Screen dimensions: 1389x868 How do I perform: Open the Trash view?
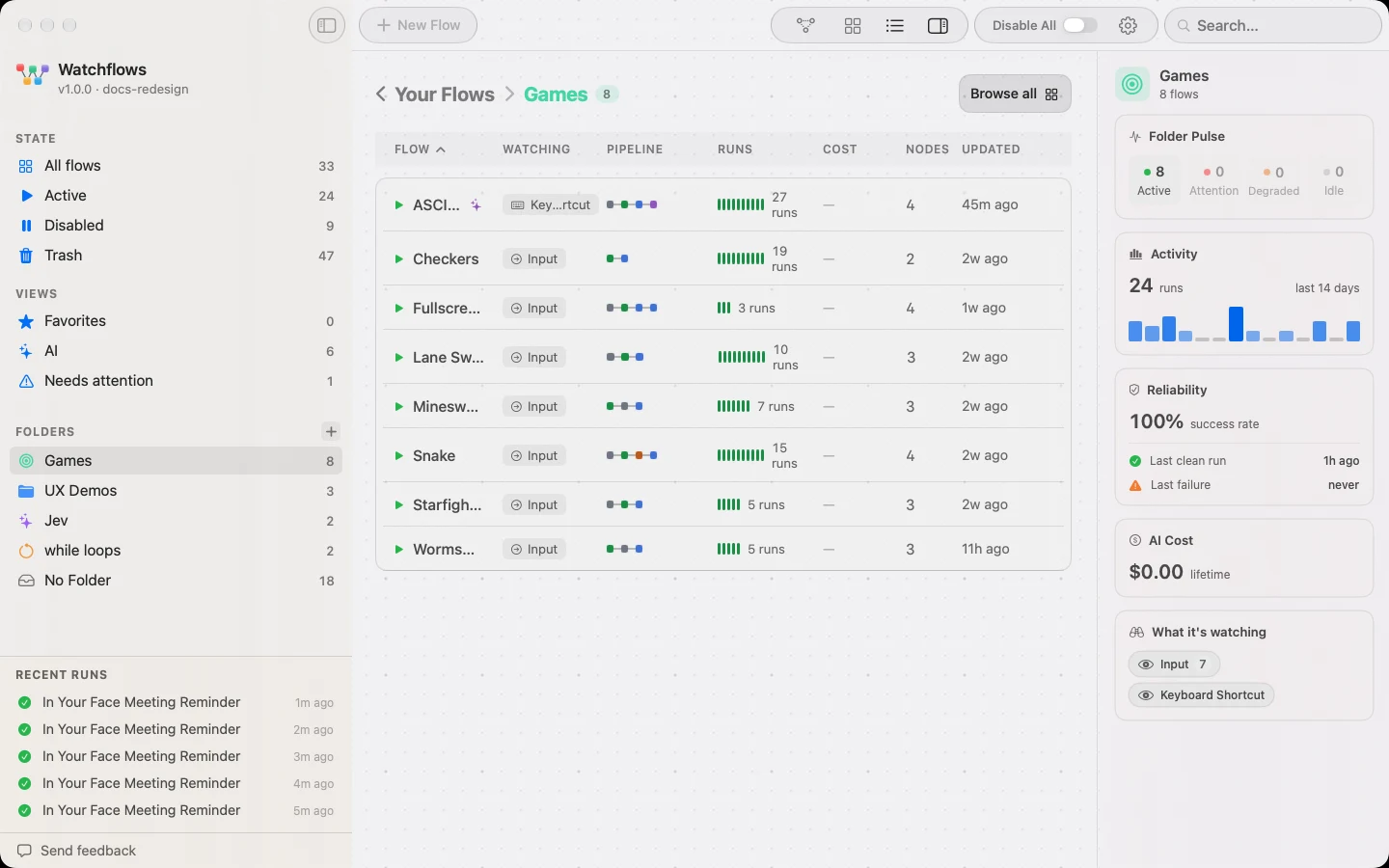[176, 256]
